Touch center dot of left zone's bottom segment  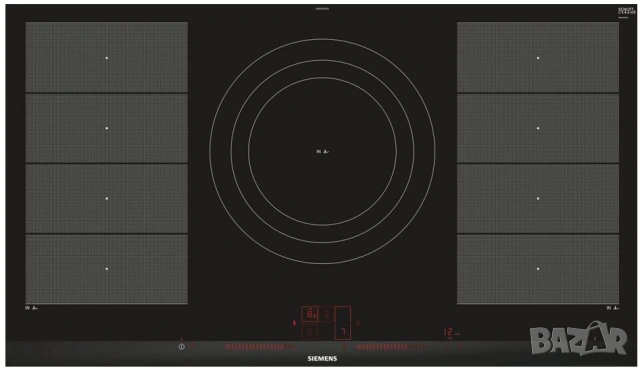107,268
